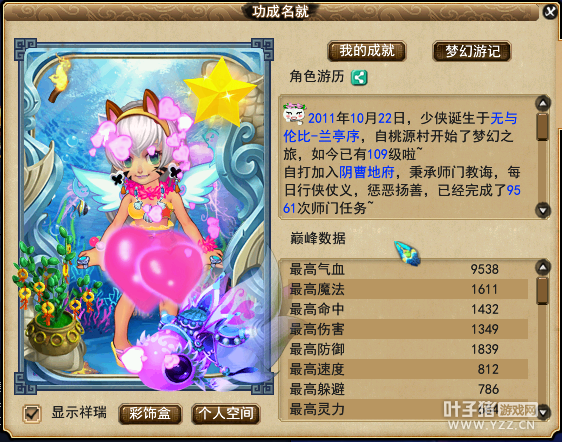562x442 pixels.
Task: Open 个人空间 personal space
Action: (x=225, y=414)
